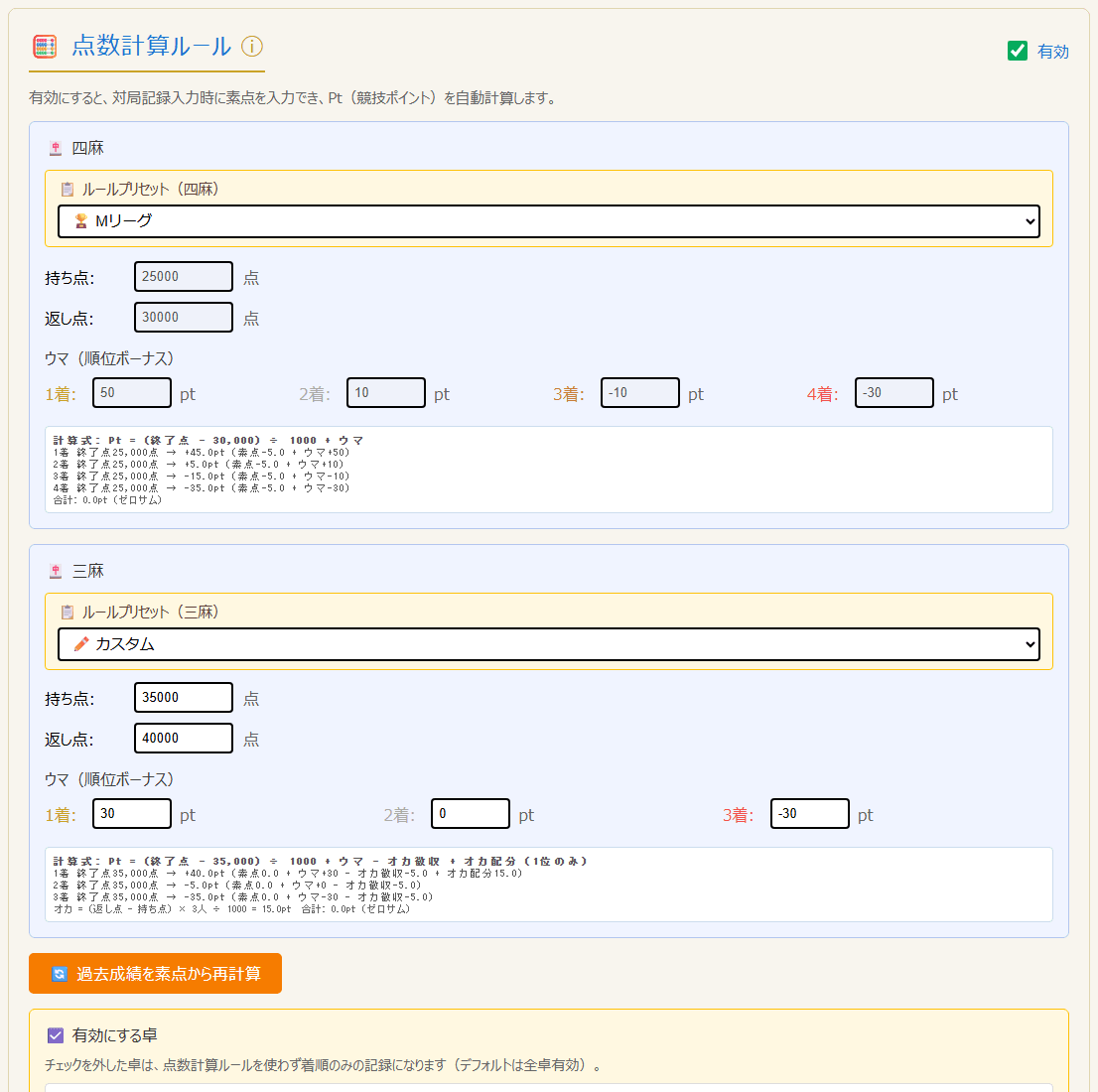Click the 過去成績を素点から再計算 button

click(x=155, y=974)
